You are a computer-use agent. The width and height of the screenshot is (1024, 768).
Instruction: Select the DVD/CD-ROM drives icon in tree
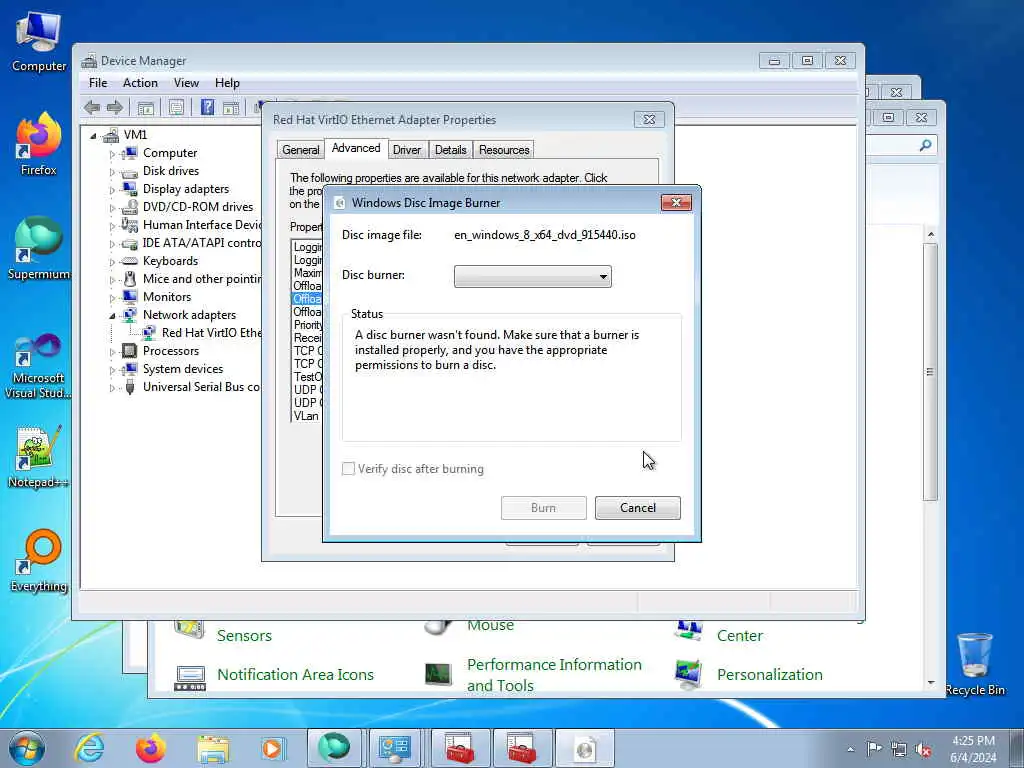pyautogui.click(x=129, y=207)
